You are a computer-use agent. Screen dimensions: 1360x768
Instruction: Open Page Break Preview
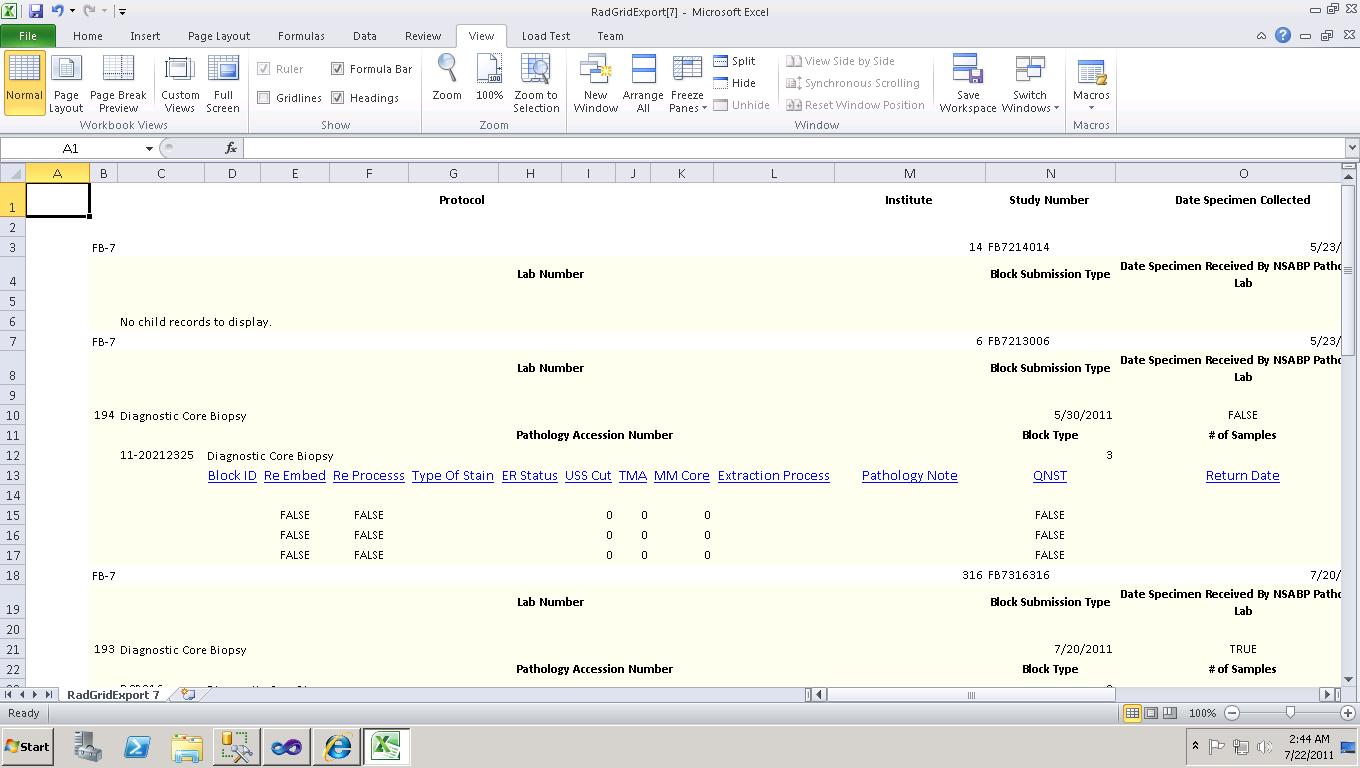click(118, 83)
